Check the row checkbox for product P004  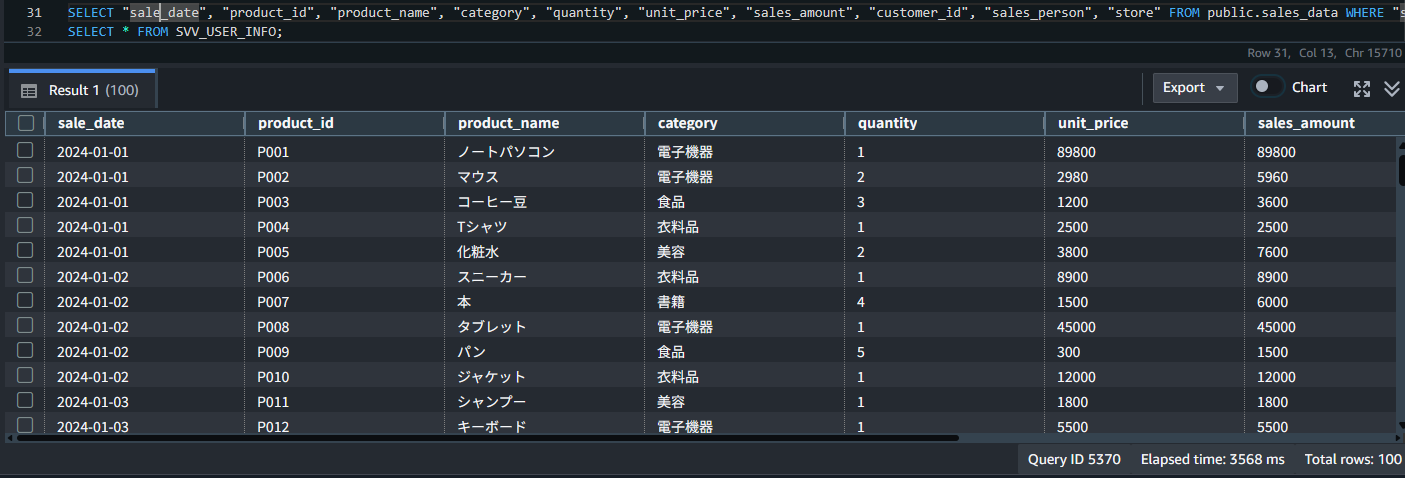pos(25,226)
